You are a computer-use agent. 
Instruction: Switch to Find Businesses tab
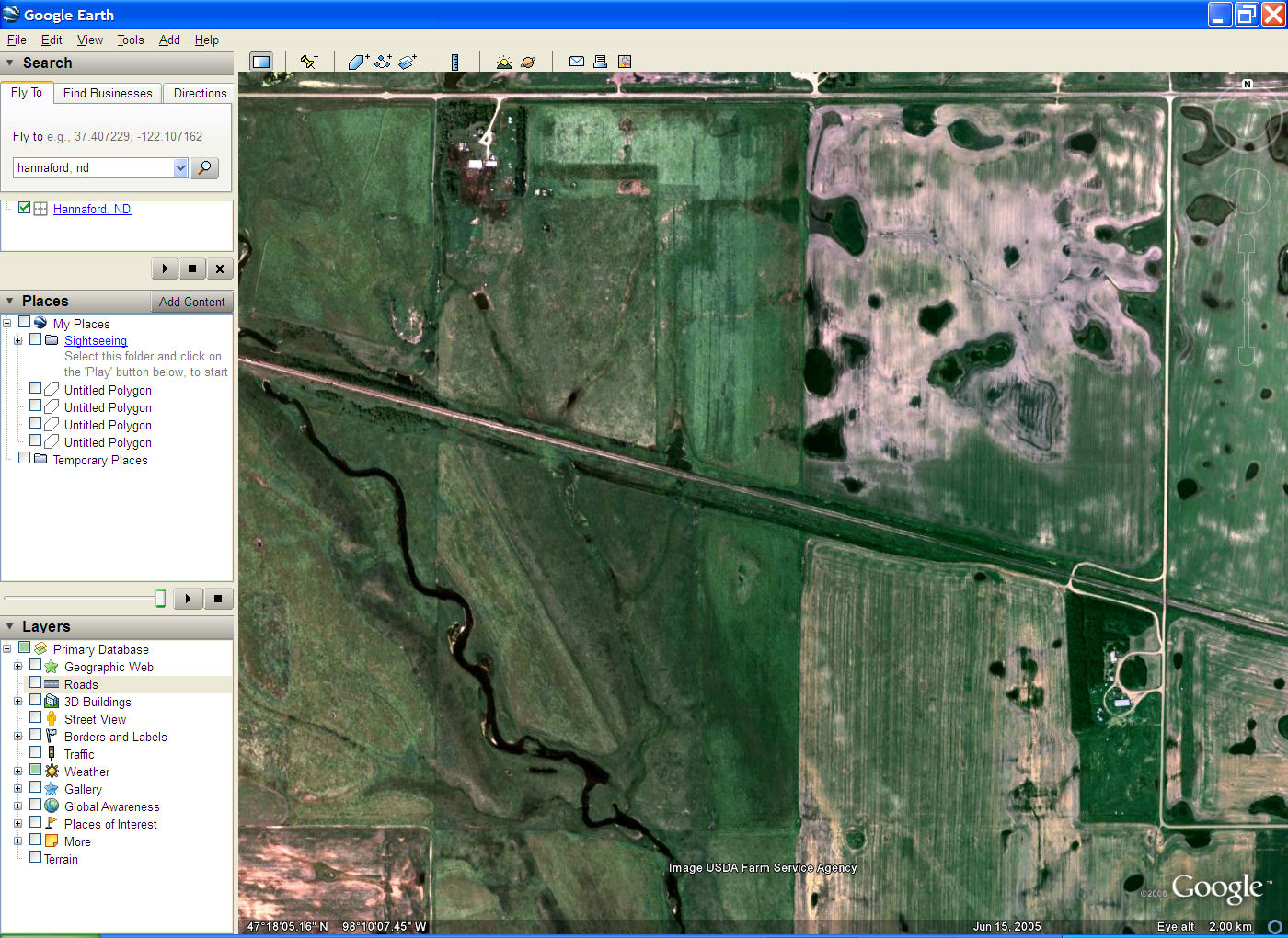point(108,93)
